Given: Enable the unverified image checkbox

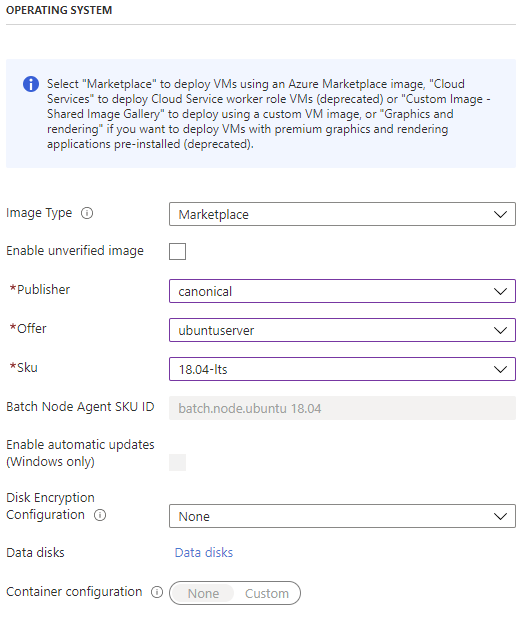Looking at the screenshot, I should click(x=177, y=251).
